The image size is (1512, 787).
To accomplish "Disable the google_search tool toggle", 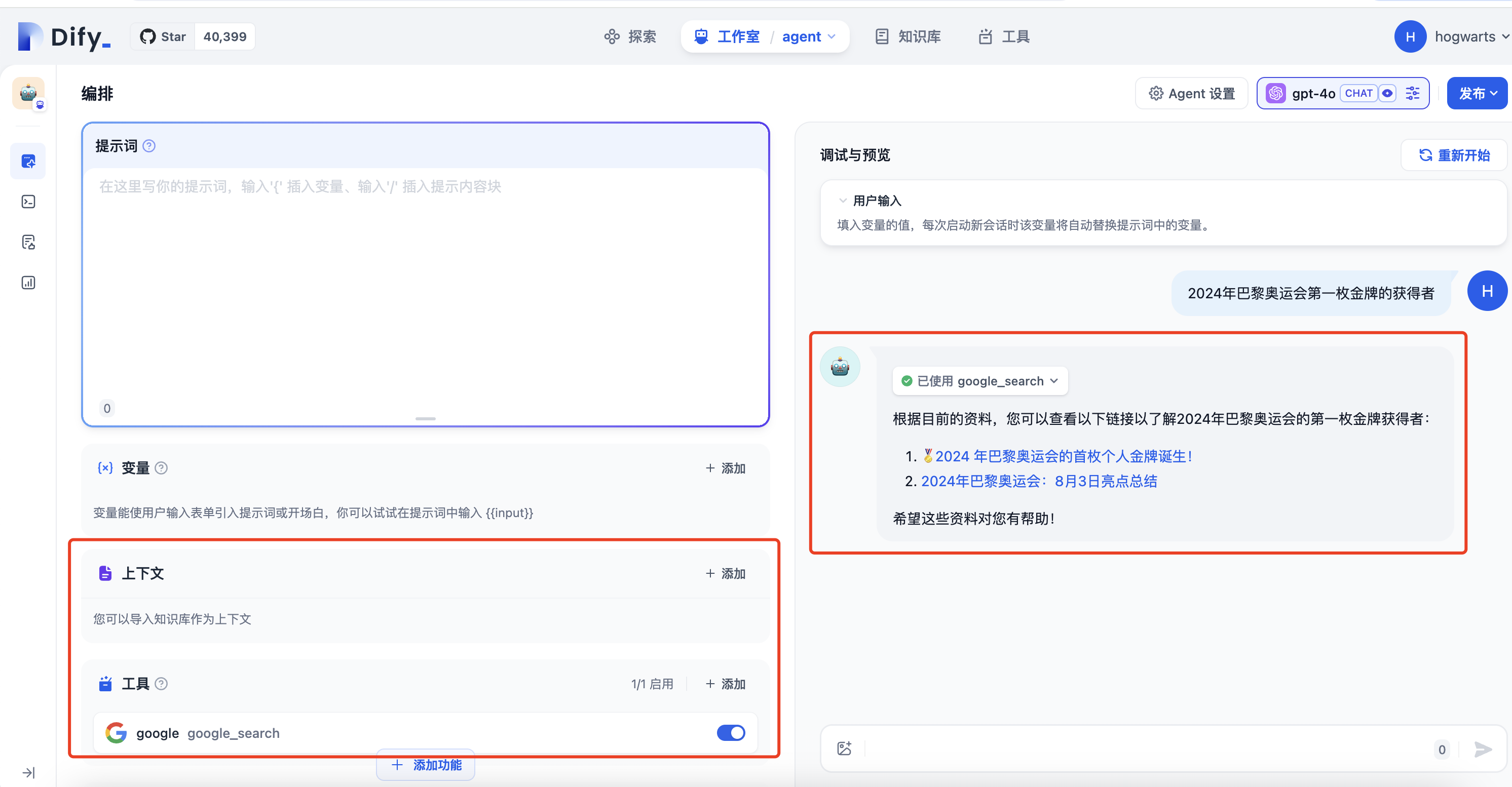I will pos(730,732).
